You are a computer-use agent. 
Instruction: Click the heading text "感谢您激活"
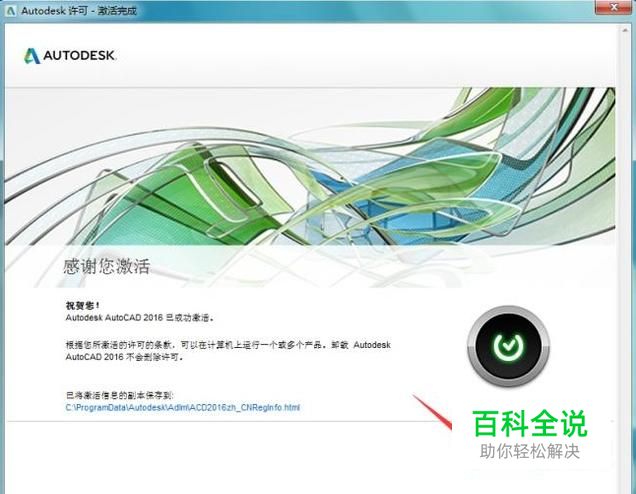pos(107,266)
